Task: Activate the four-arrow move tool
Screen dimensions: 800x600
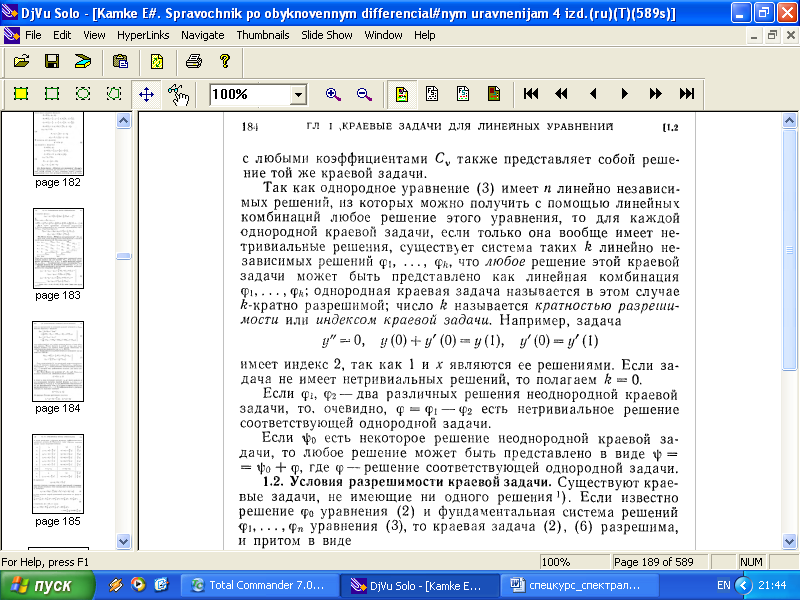Action: coord(146,94)
